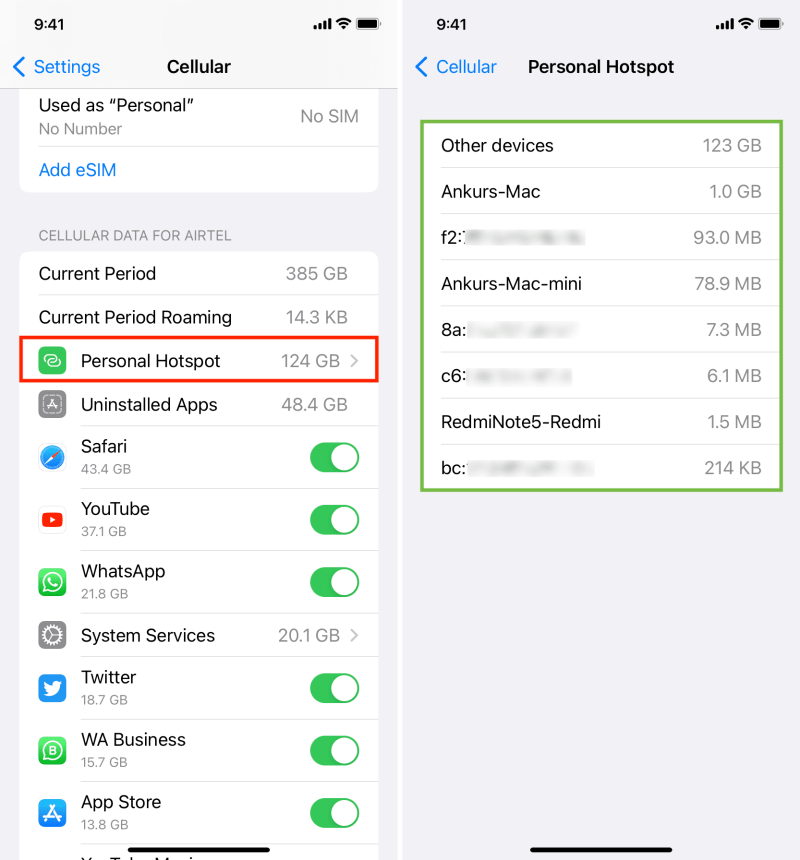Expand System Services 20.1 GB chevron
This screenshot has height=860, width=800.
[354, 635]
